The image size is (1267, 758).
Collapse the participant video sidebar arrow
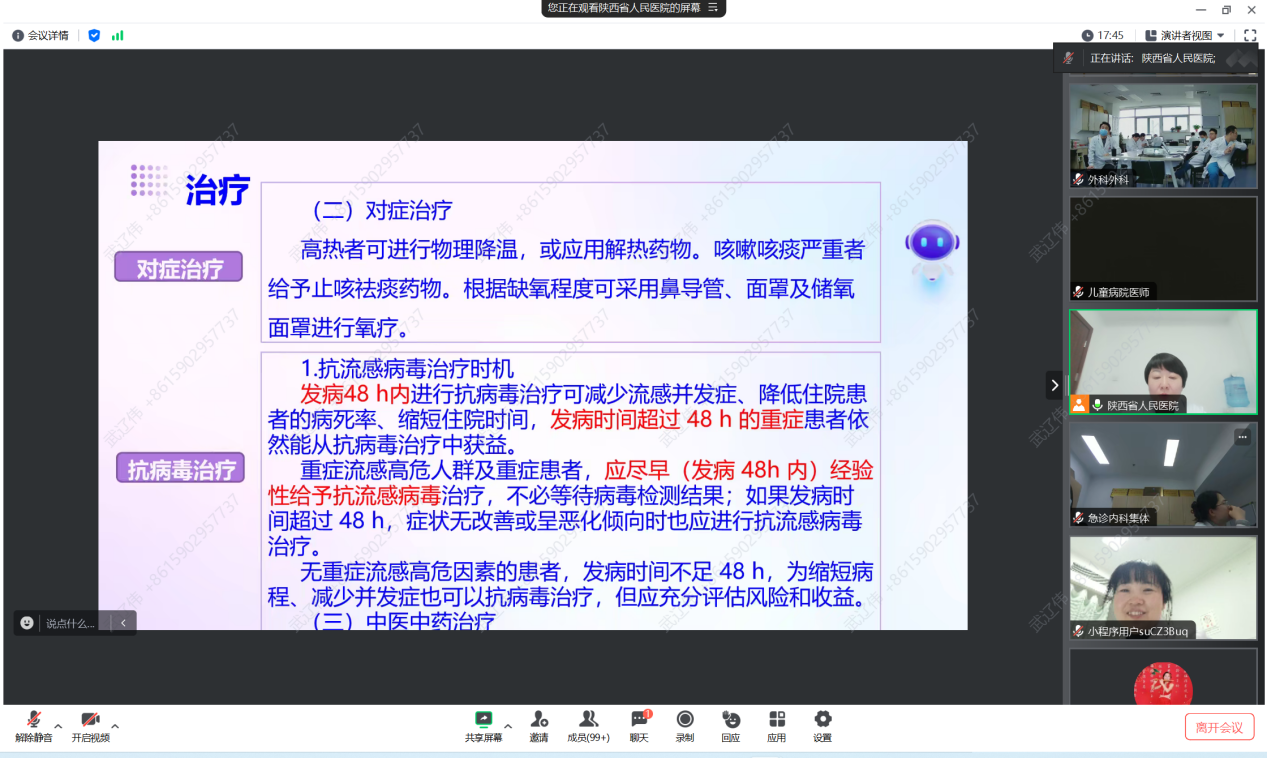click(x=1055, y=383)
